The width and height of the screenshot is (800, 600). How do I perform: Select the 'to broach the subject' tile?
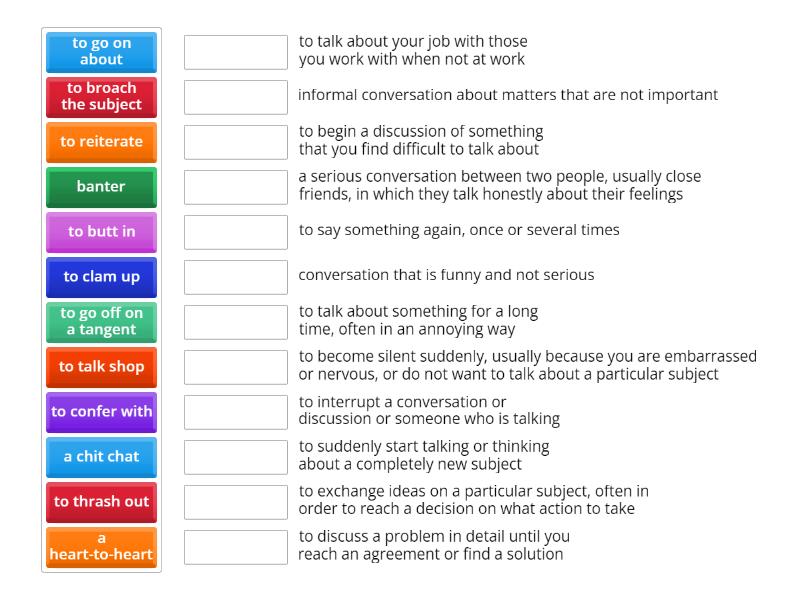[101, 97]
